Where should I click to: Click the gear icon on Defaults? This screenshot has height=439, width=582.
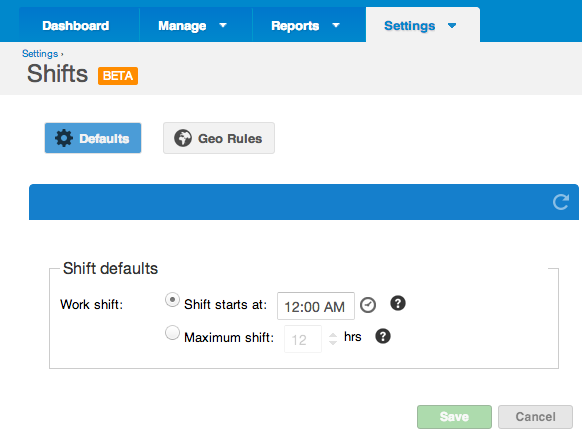(x=64, y=138)
